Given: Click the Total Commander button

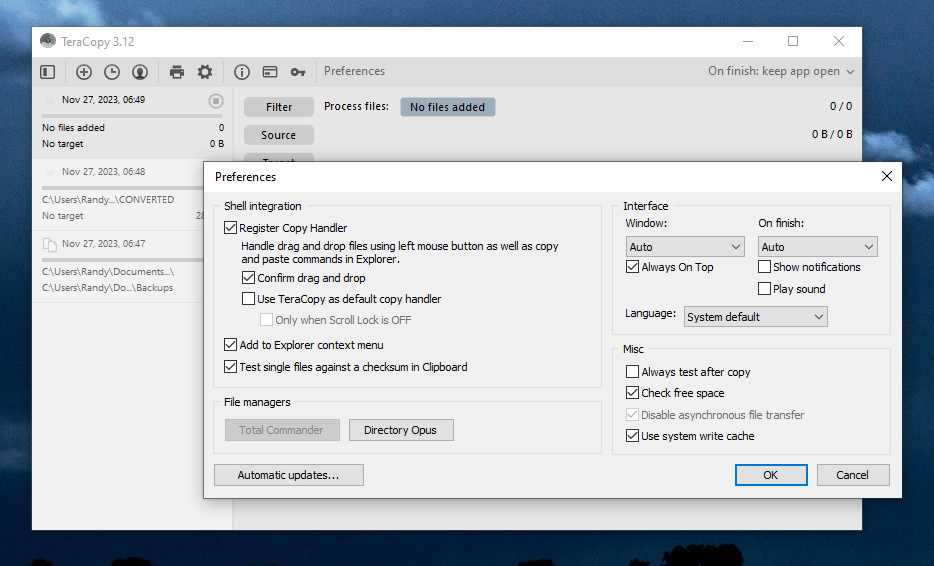Looking at the screenshot, I should [x=282, y=430].
